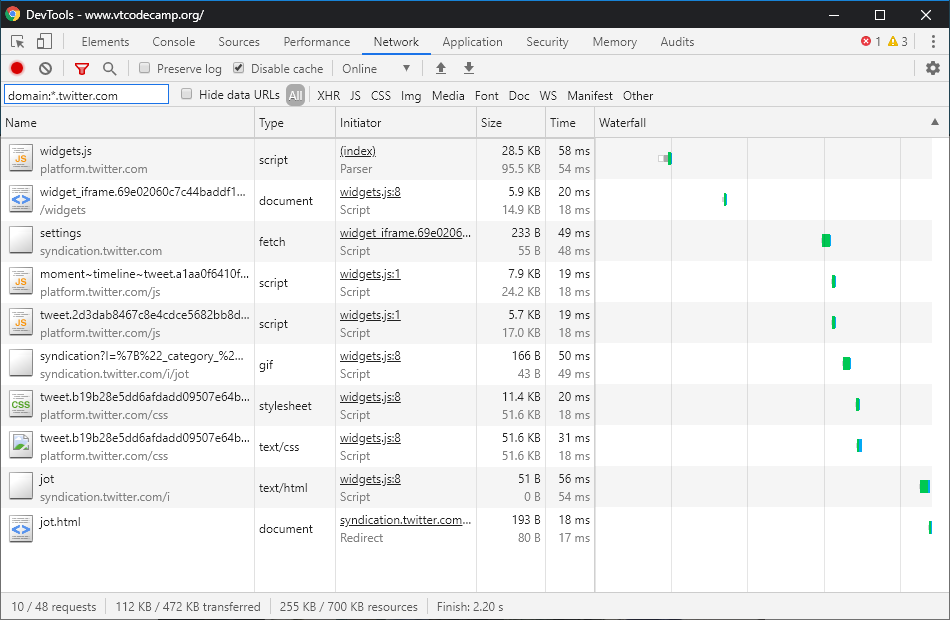
Task: Filter requests by Media
Action: click(448, 96)
